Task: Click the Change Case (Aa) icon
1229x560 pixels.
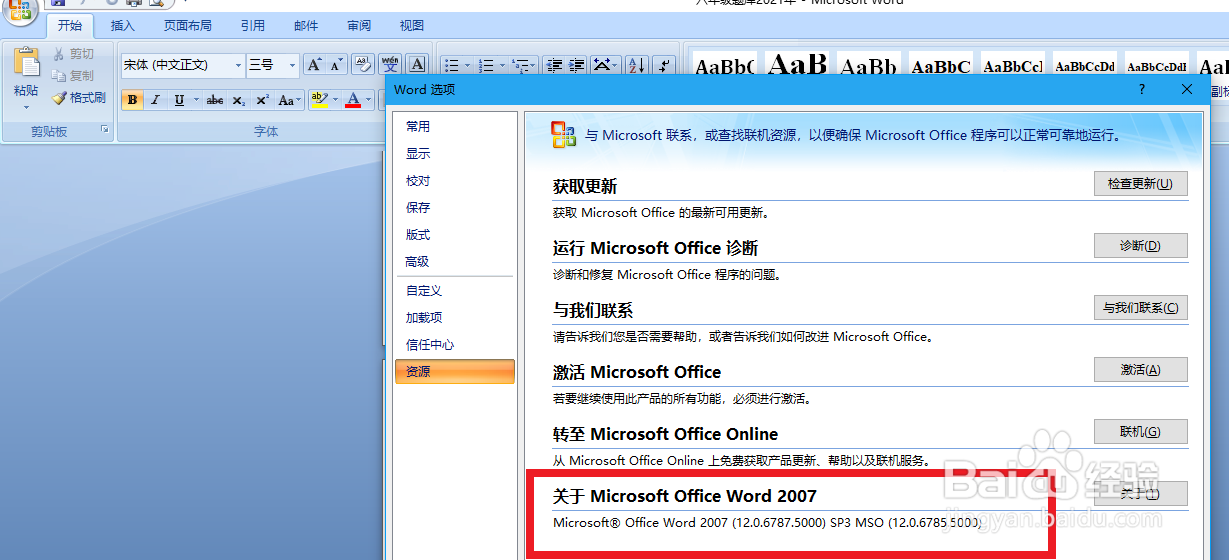Action: [x=289, y=100]
